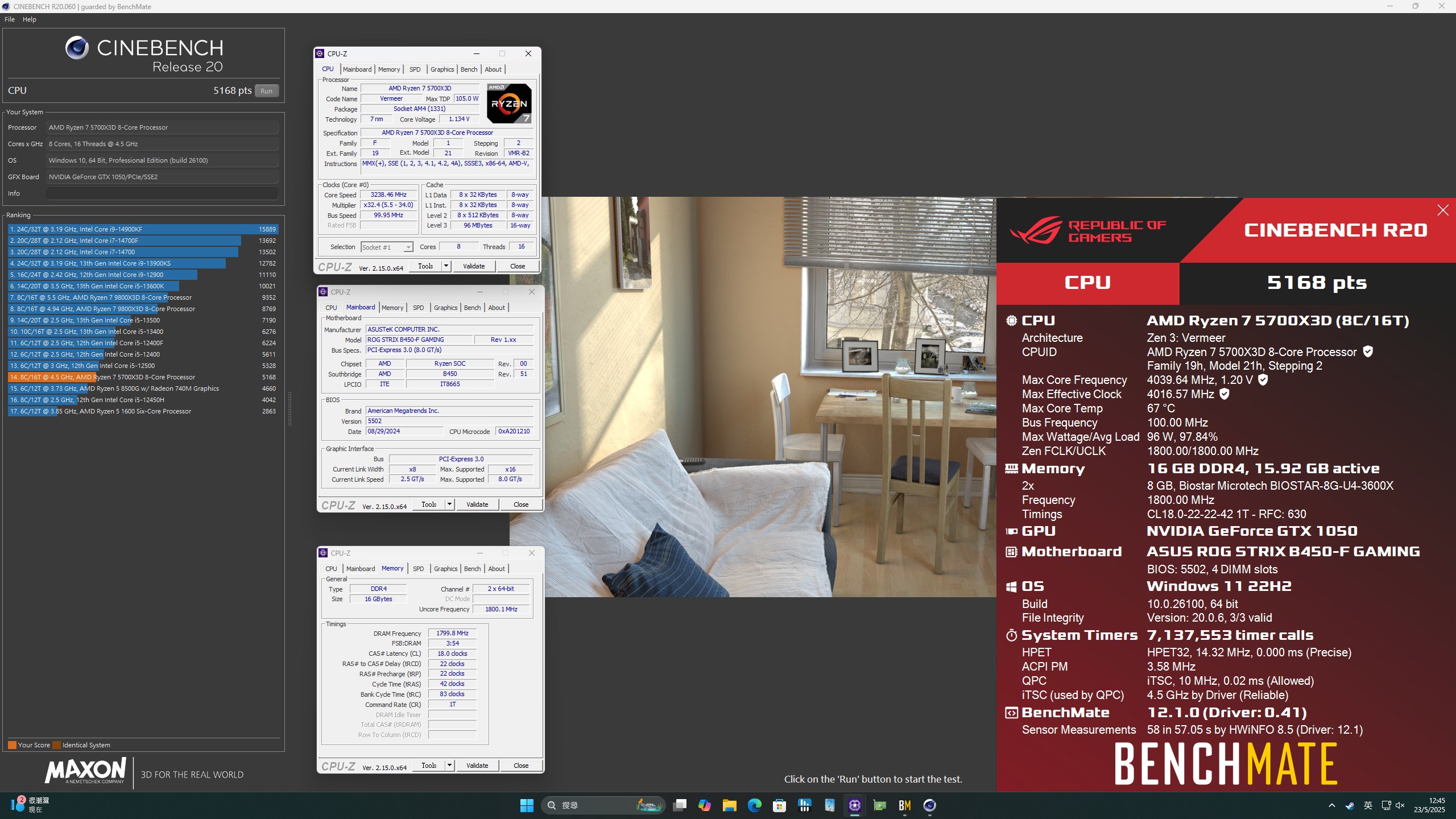
Task: Open SPD tab in the Mainboard CPU-Z window
Action: coord(419,308)
